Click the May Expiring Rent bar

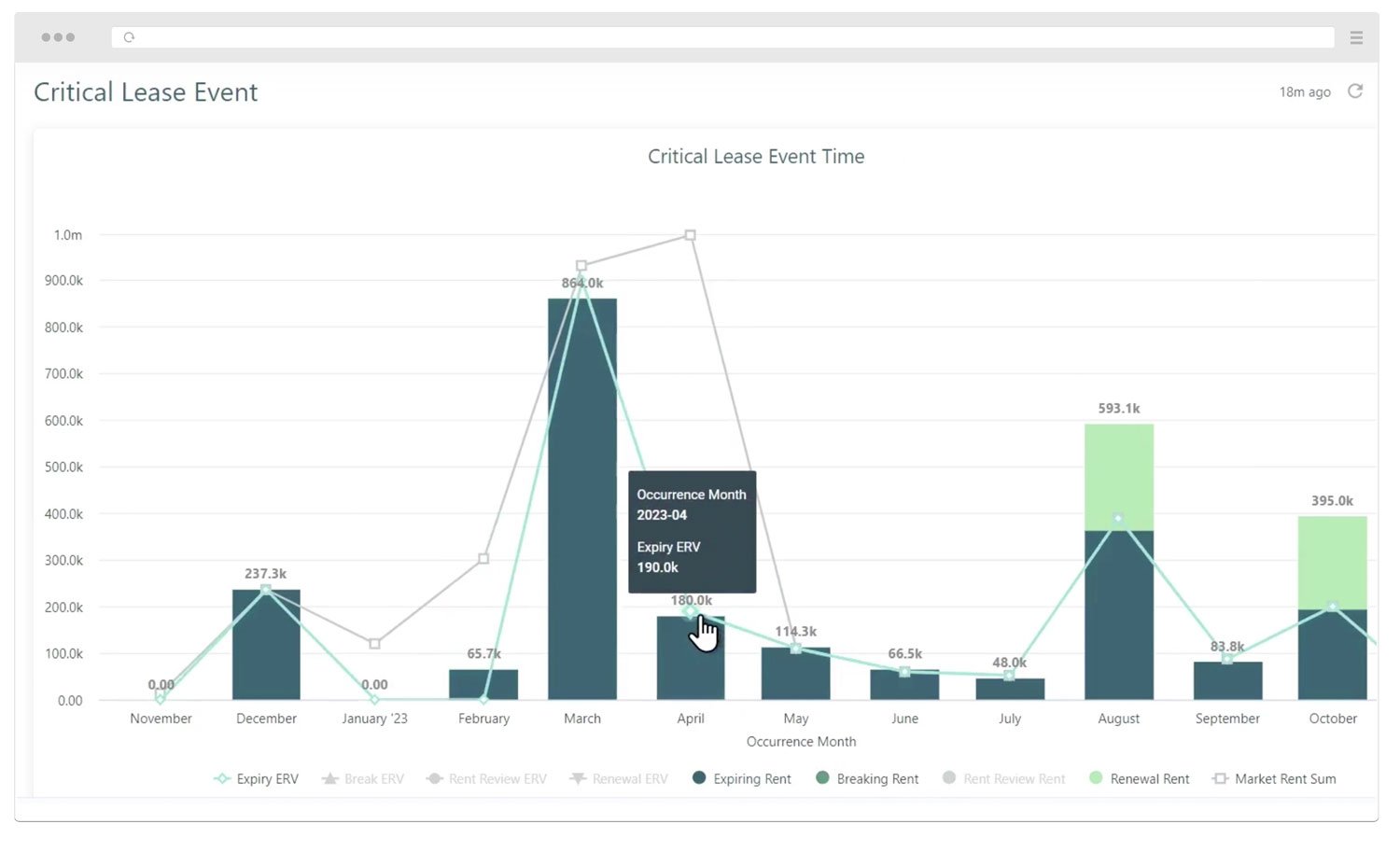(796, 674)
